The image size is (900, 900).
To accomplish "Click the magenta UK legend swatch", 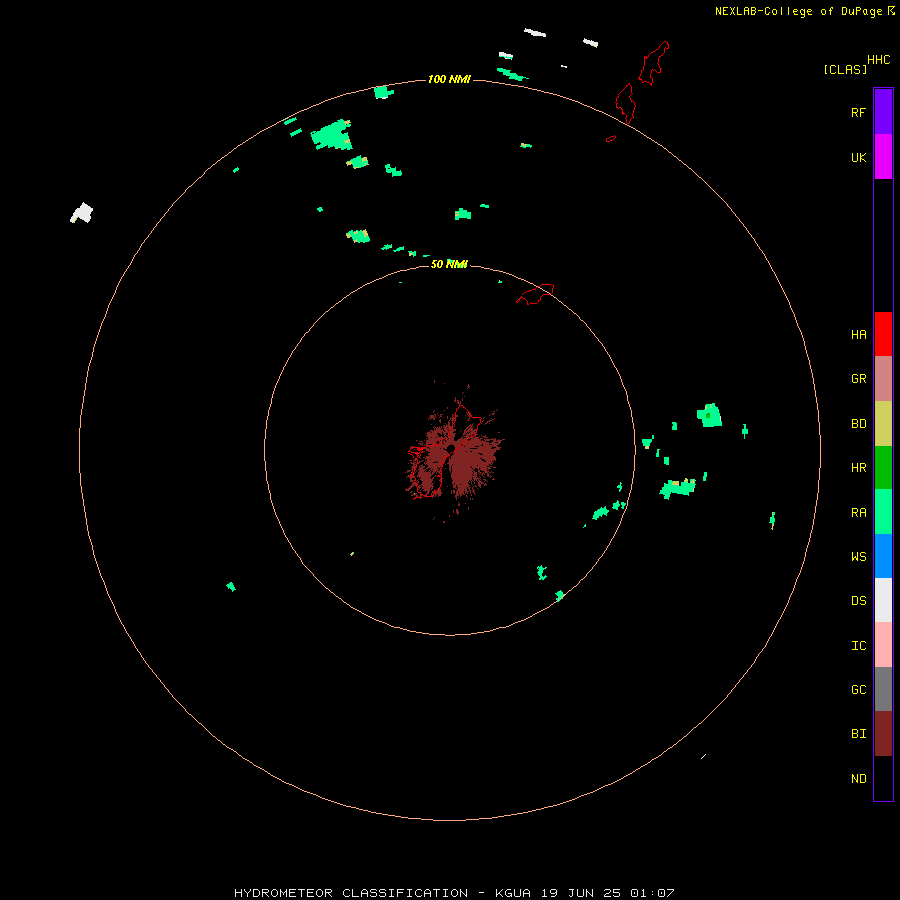I will (x=883, y=157).
